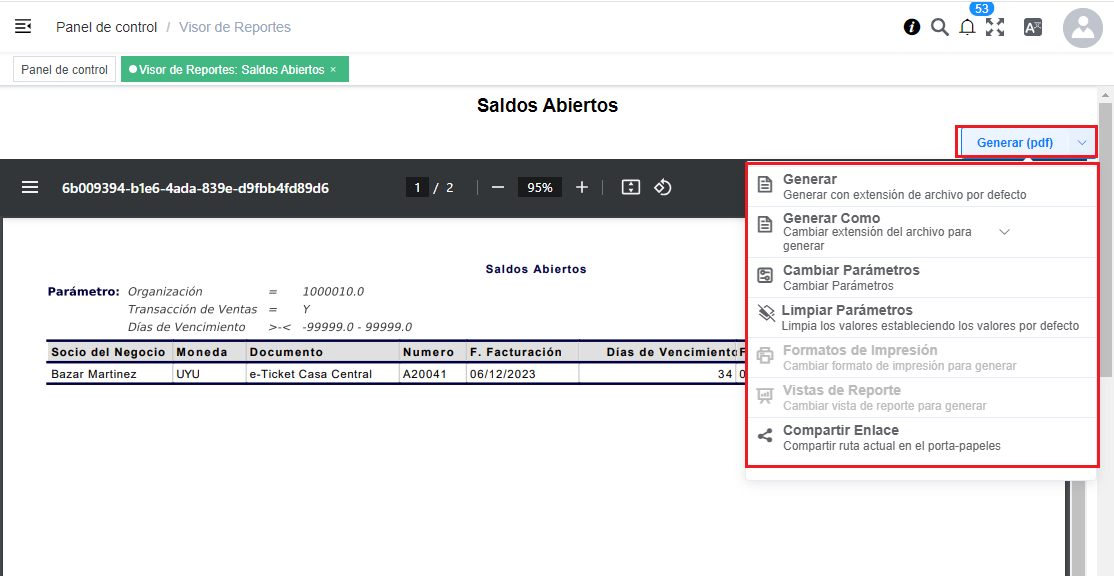Click the search magnifier icon
Viewport: 1114px width, 576px height.
(939, 27)
